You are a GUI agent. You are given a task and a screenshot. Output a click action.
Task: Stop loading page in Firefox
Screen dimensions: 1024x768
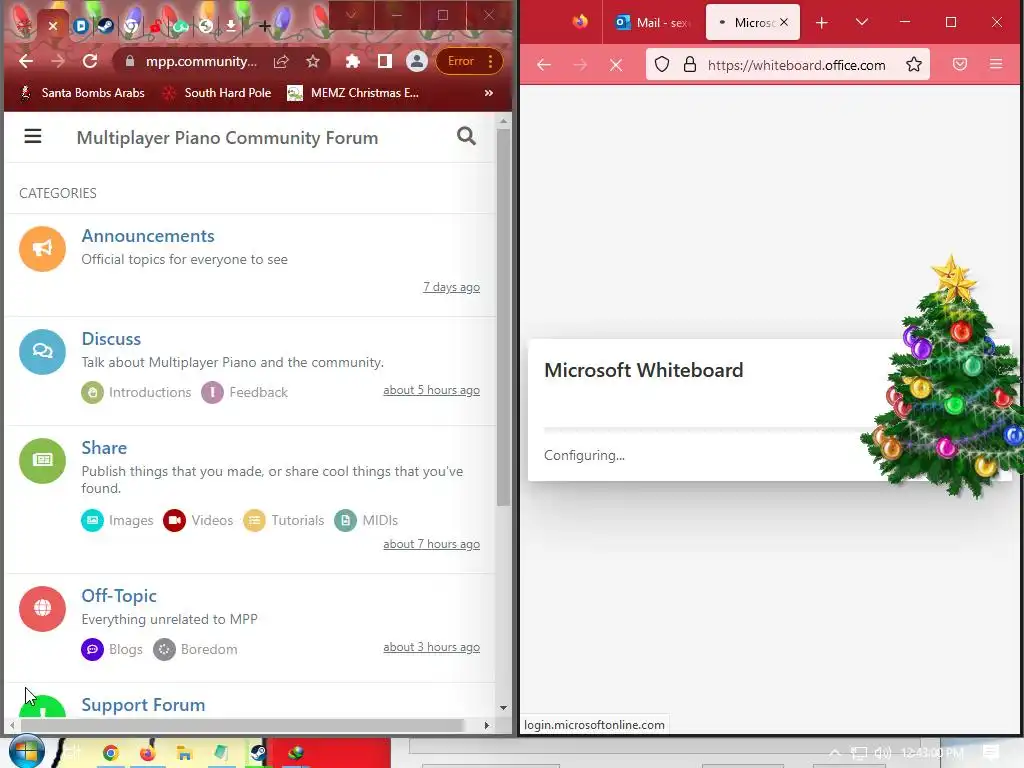(616, 65)
